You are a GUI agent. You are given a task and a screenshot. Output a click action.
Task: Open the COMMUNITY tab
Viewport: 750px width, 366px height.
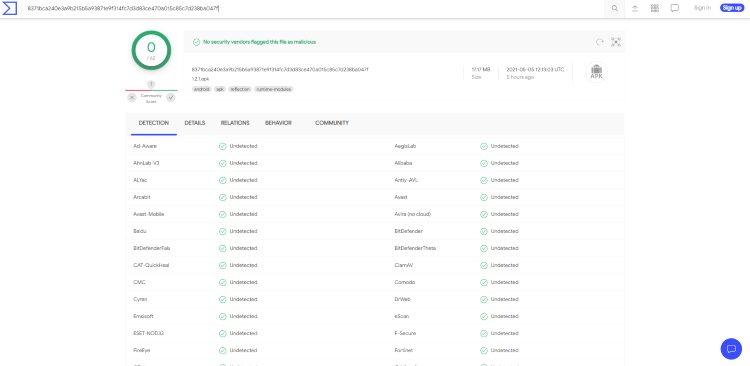[332, 123]
